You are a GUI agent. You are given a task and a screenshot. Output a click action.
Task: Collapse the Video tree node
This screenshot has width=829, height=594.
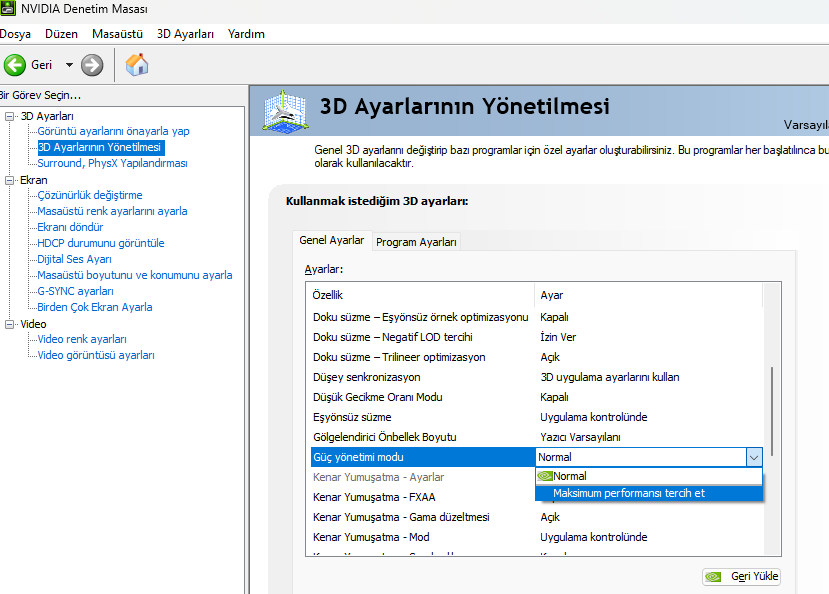pyautogui.click(x=10, y=324)
